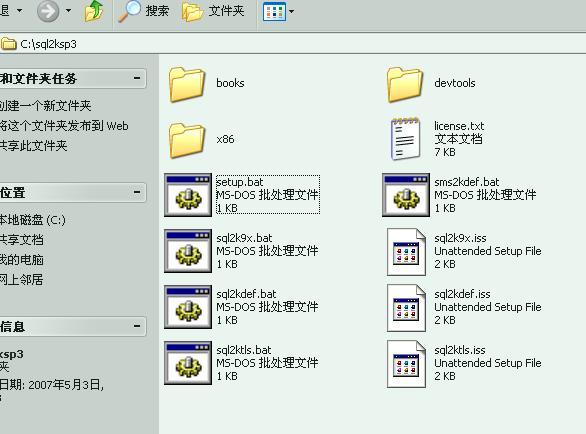Screen dimensions: 586x434
Task: Click the Forward navigation arrow
Action: tap(48, 11)
